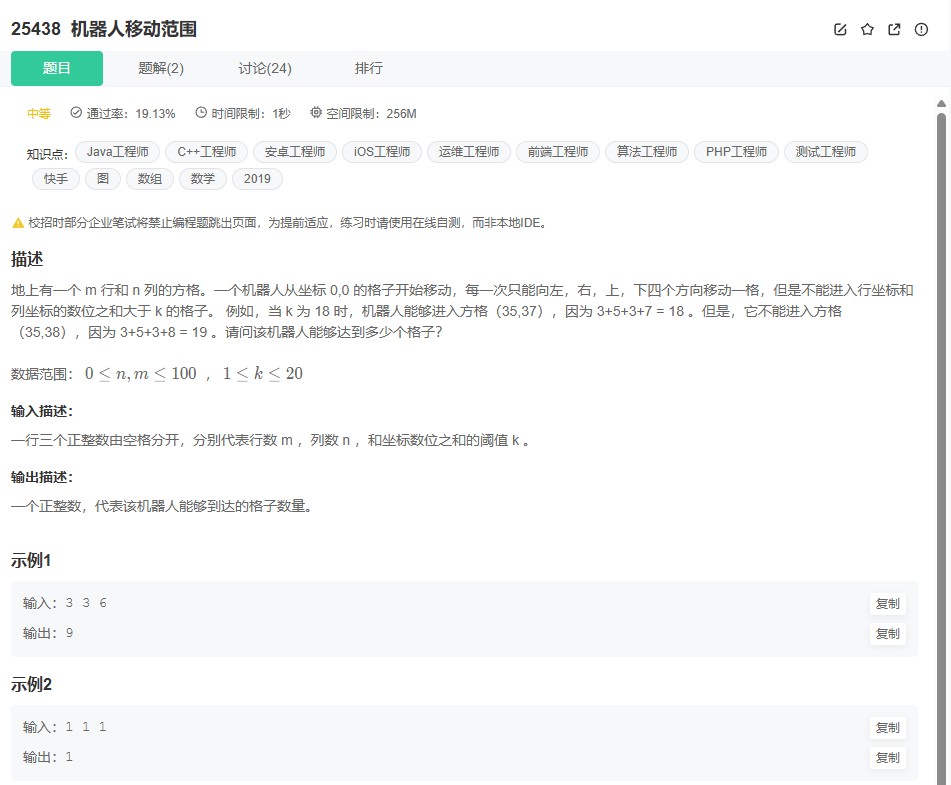The image size is (951, 785).
Task: Click the 快手 company tag
Action: (x=56, y=179)
